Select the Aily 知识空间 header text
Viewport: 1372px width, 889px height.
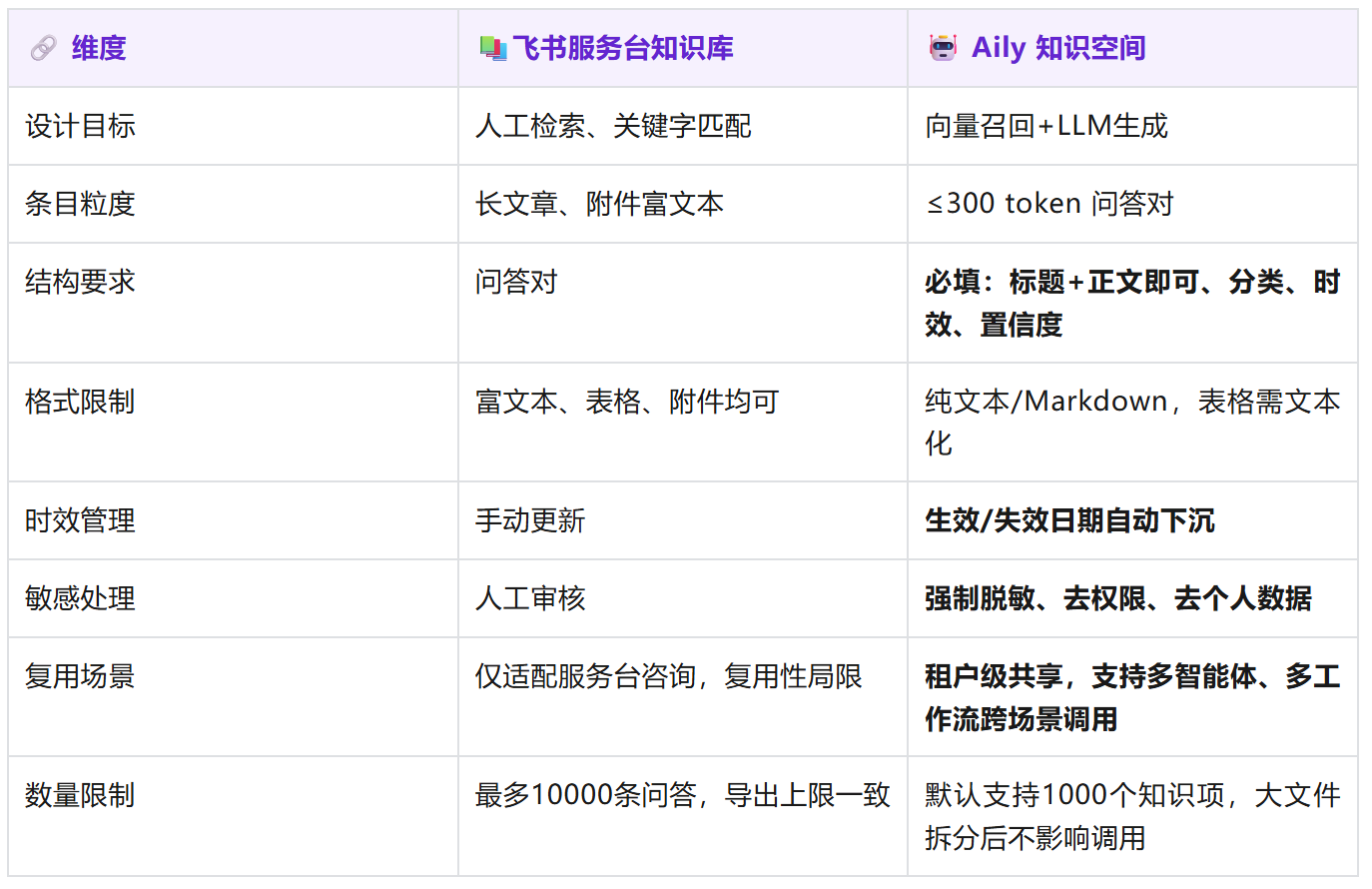pos(1057,48)
